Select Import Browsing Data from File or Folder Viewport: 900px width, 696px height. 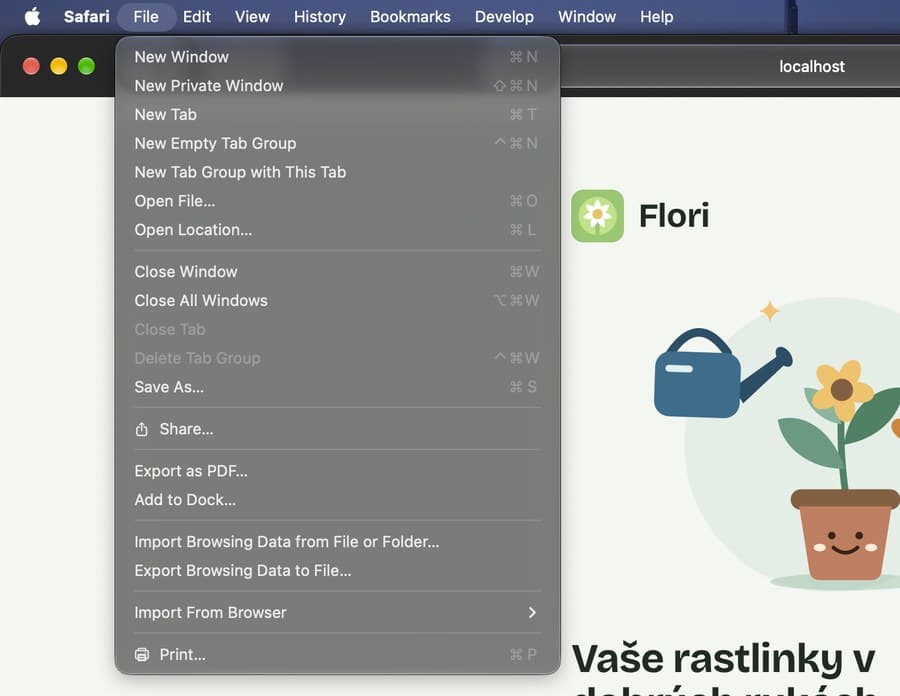[x=338, y=542]
